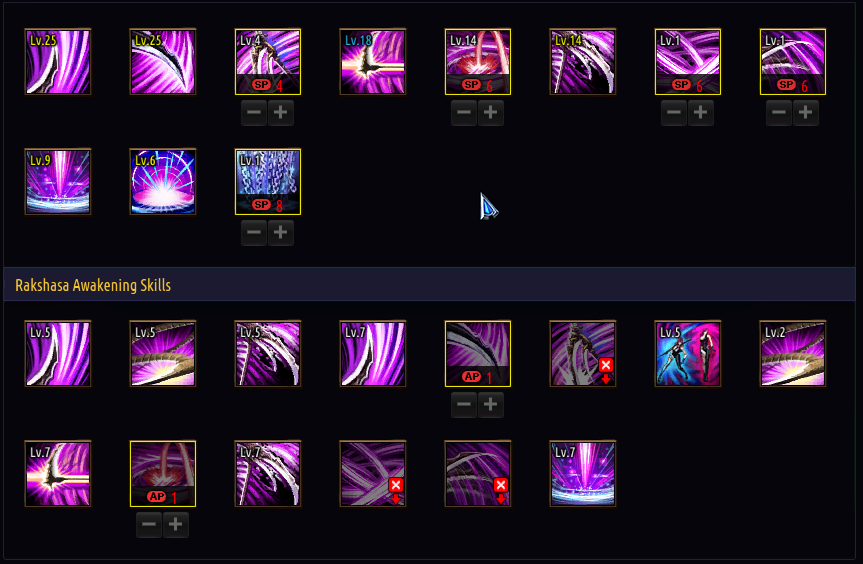Screen dimensions: 863x564
Task: Click the Lv.5 two characters awakening skill icon
Action: coord(688,354)
